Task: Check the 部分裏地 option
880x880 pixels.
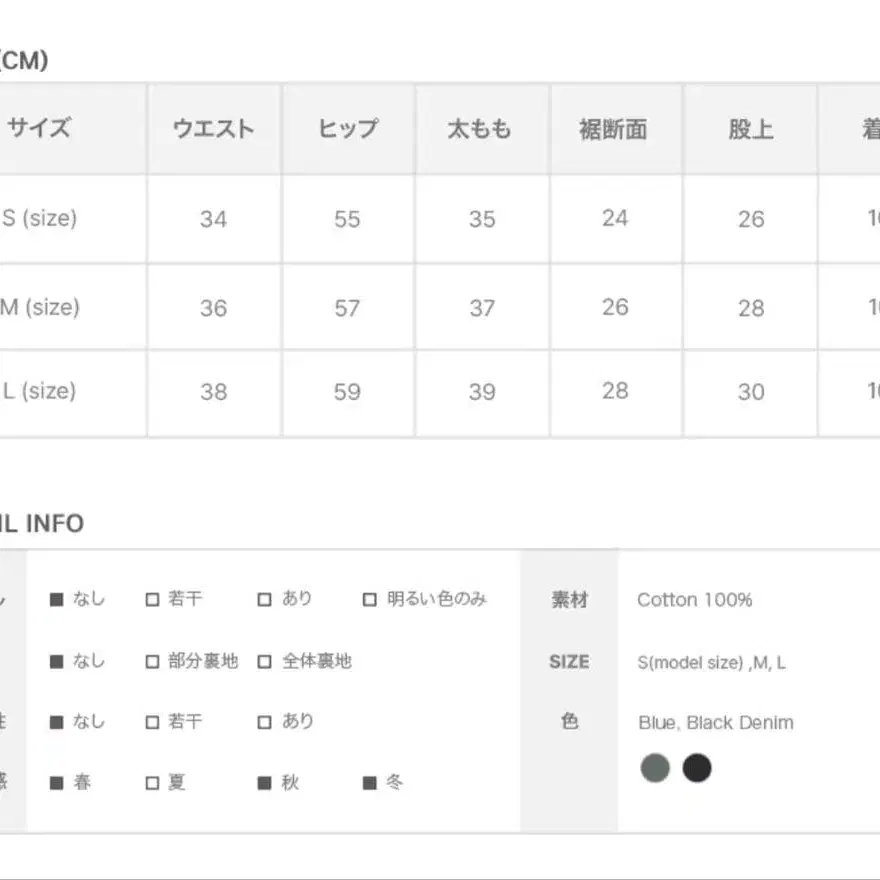Action: [153, 660]
